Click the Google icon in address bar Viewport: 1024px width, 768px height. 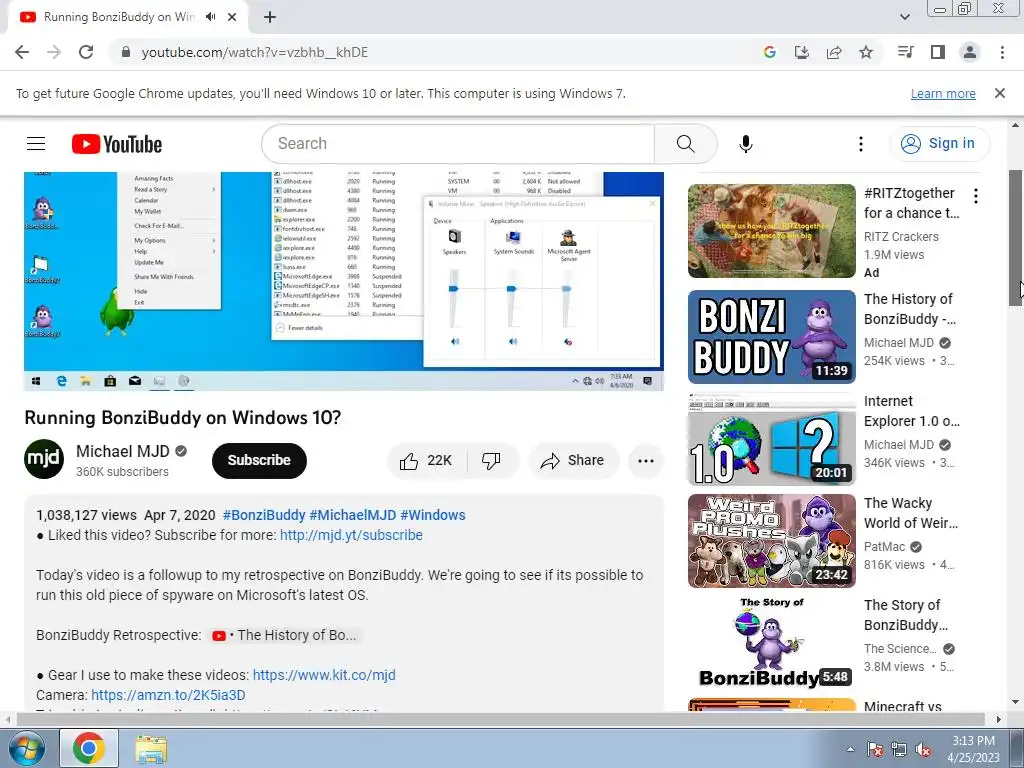770,52
